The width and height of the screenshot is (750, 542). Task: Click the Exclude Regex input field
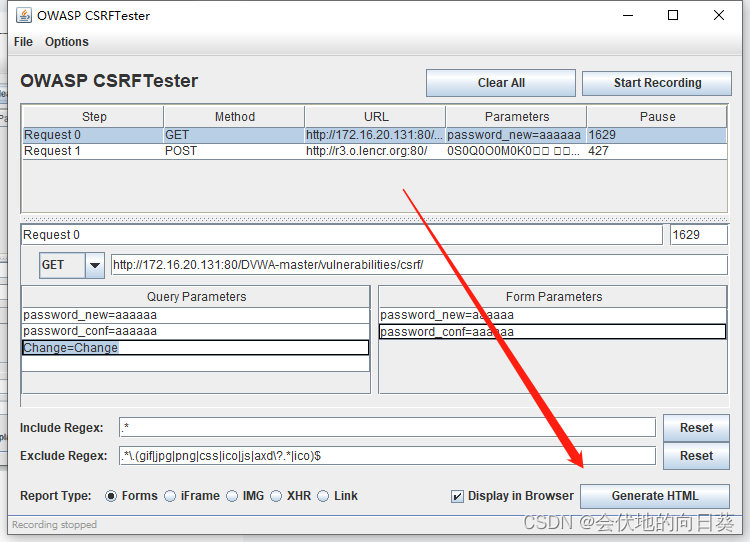387,456
